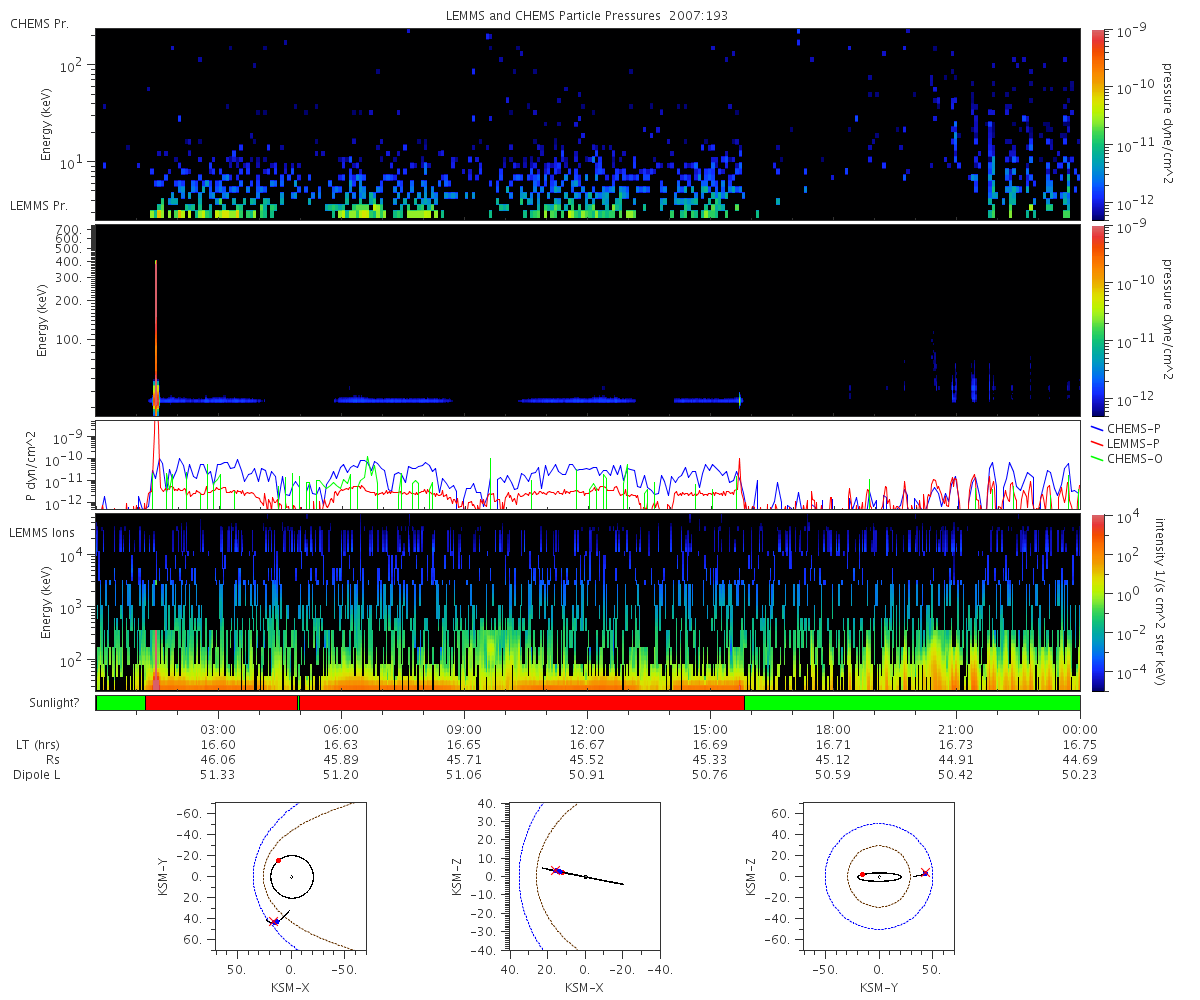Image resolution: width=1200 pixels, height=1000 pixels.
Task: Click the CHEMS Pr. panel label
Action: tap(39, 23)
